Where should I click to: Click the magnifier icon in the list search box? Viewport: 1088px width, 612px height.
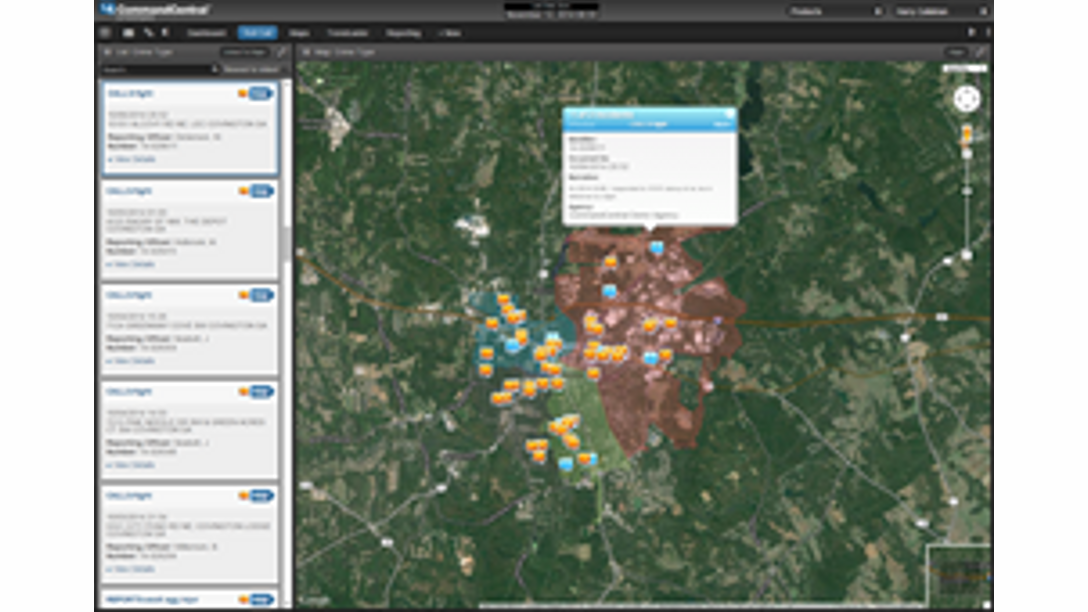pyautogui.click(x=215, y=70)
